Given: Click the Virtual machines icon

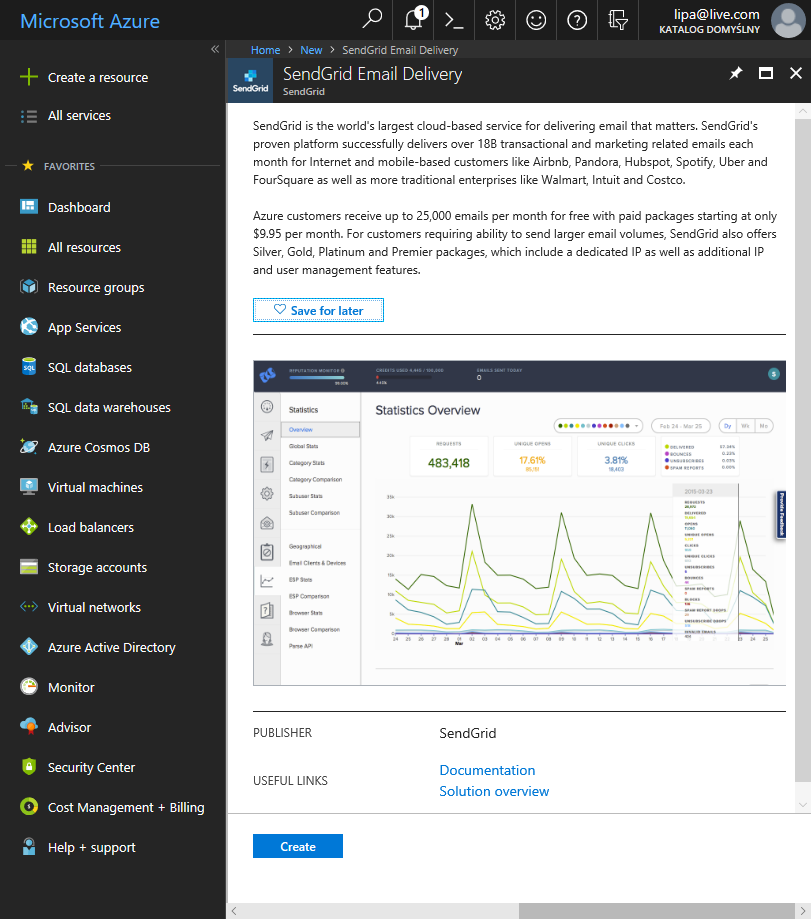Looking at the screenshot, I should coord(29,486).
